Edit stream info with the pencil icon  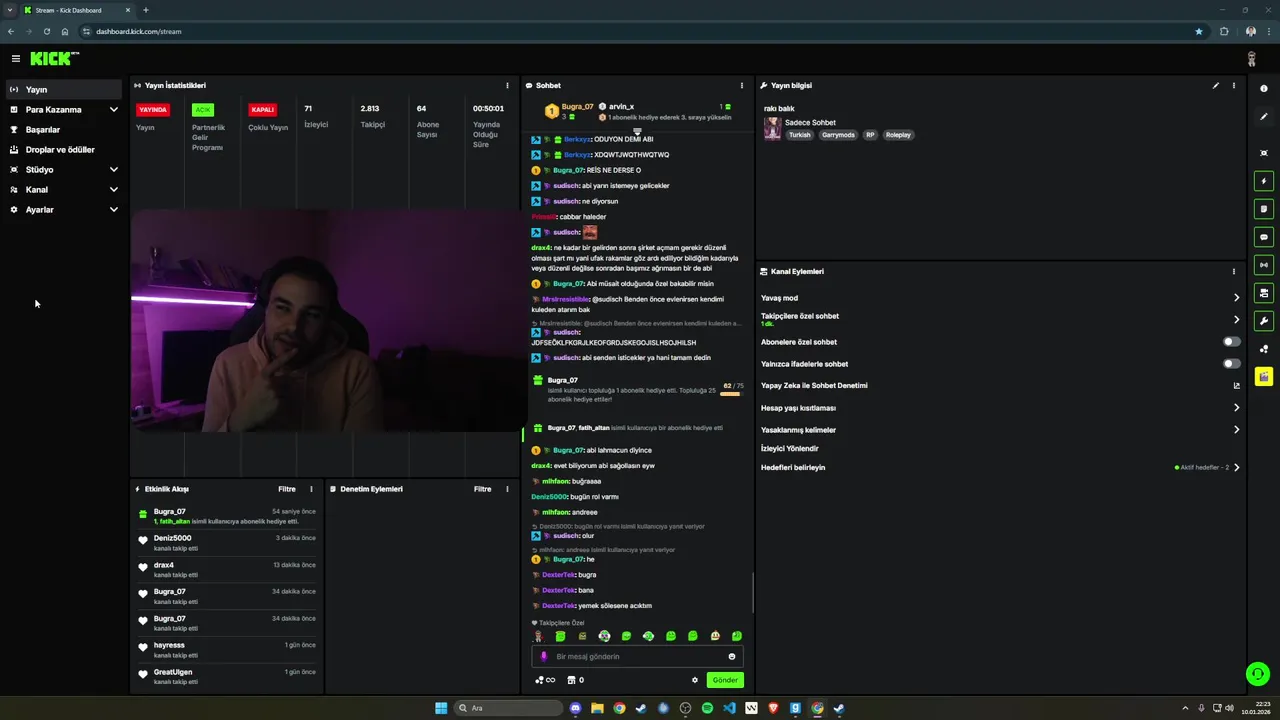pos(1216,86)
